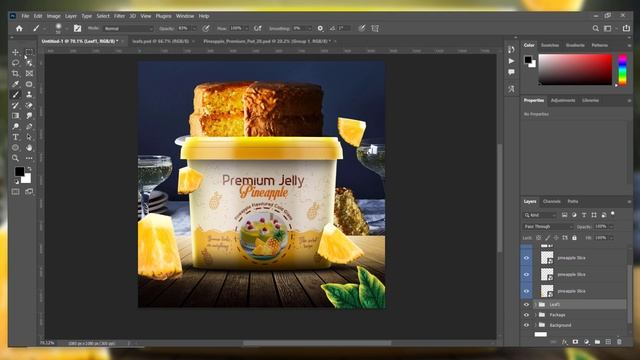640x360 pixels.
Task: Select the Rectangular Marquee tool
Action: (29, 52)
